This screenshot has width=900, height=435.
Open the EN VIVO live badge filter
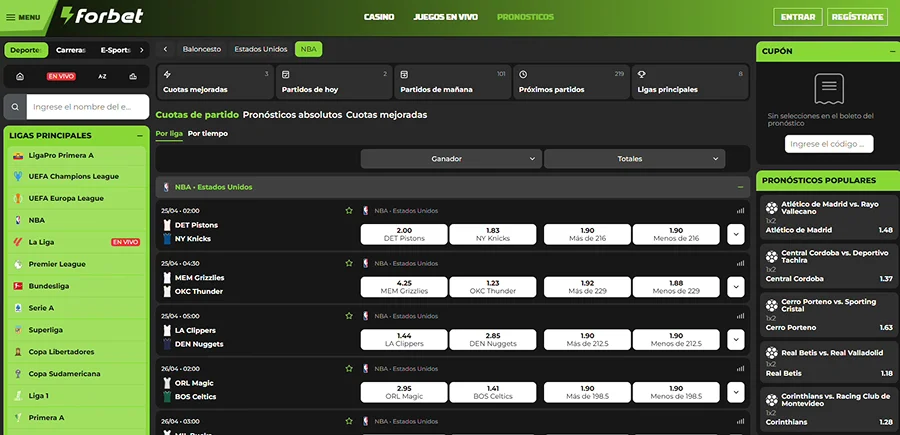[x=61, y=76]
